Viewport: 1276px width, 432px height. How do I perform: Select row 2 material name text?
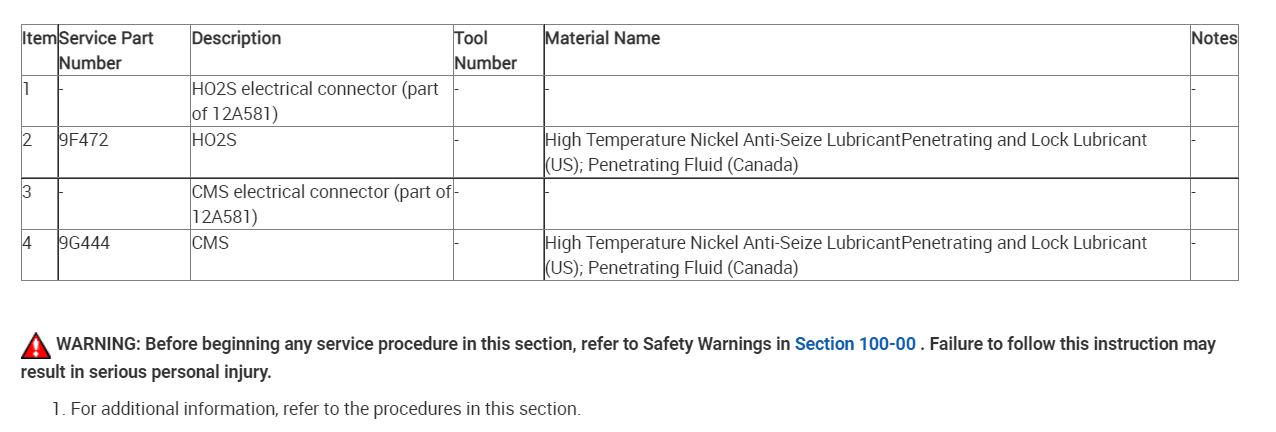coord(845,152)
